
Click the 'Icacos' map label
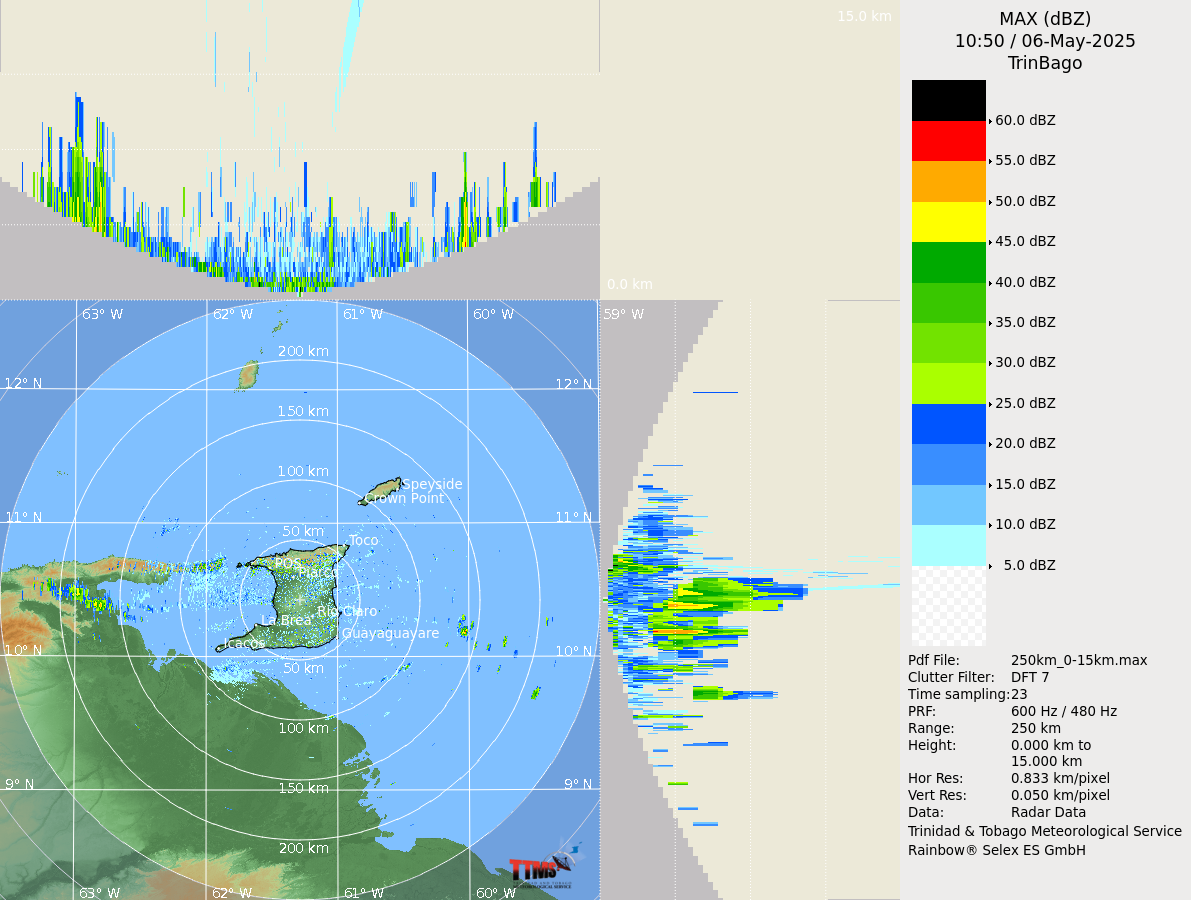click(244, 643)
